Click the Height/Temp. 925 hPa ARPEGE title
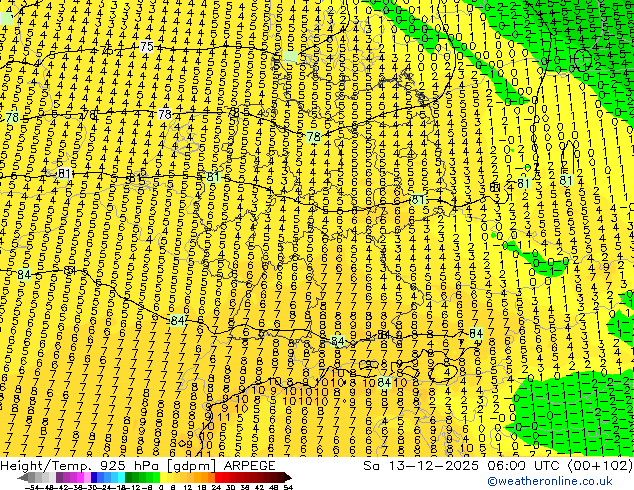Screen dimensions: 634x490 pos(138,466)
